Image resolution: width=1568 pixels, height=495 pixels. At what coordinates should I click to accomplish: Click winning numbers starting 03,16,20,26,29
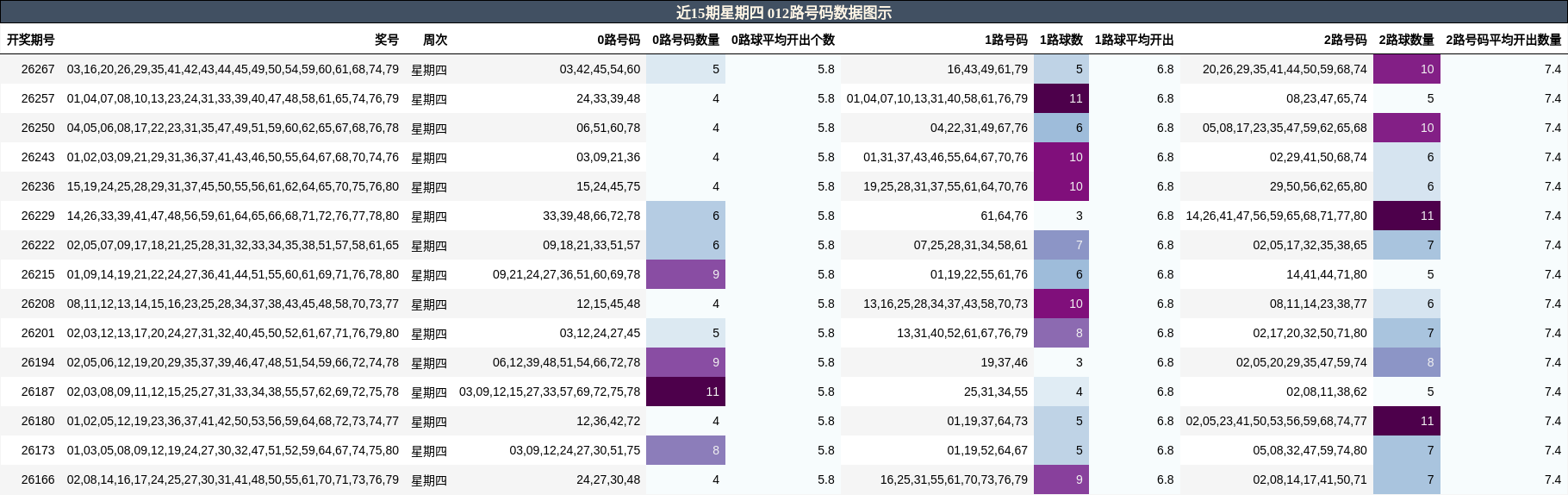[233, 69]
